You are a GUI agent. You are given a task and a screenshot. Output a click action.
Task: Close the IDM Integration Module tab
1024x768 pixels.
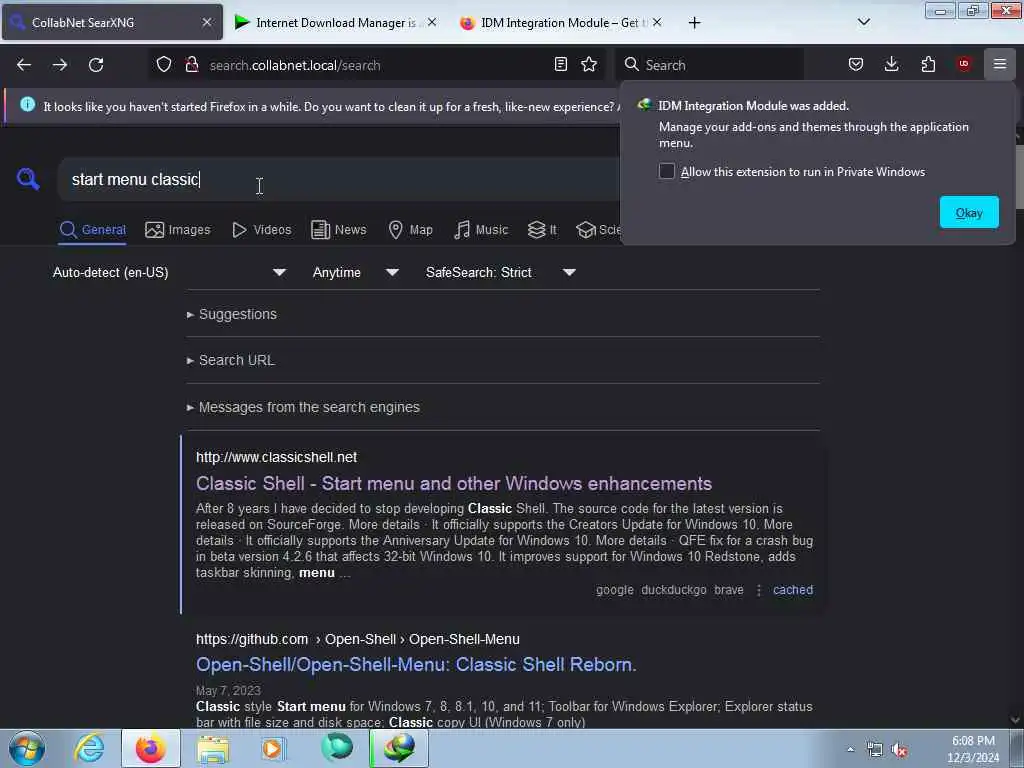[x=657, y=22]
